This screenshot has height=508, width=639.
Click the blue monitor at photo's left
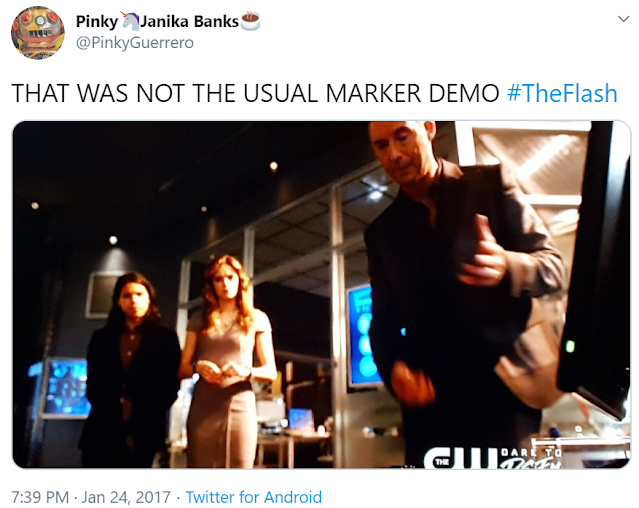click(x=64, y=388)
